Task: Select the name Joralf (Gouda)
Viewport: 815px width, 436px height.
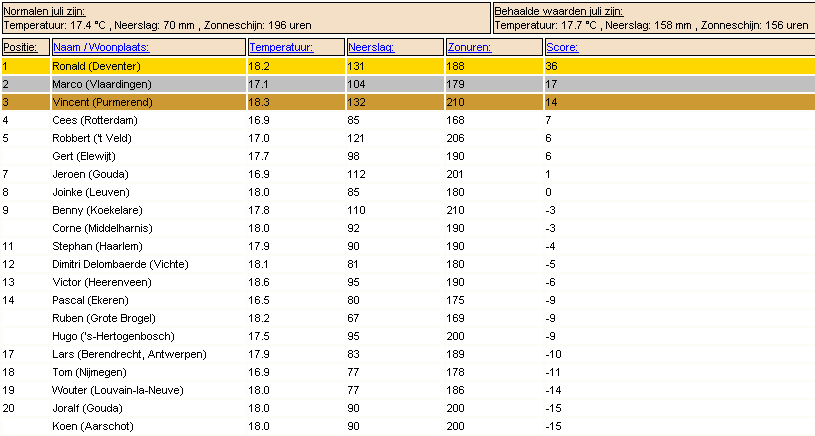Action: 87,408
